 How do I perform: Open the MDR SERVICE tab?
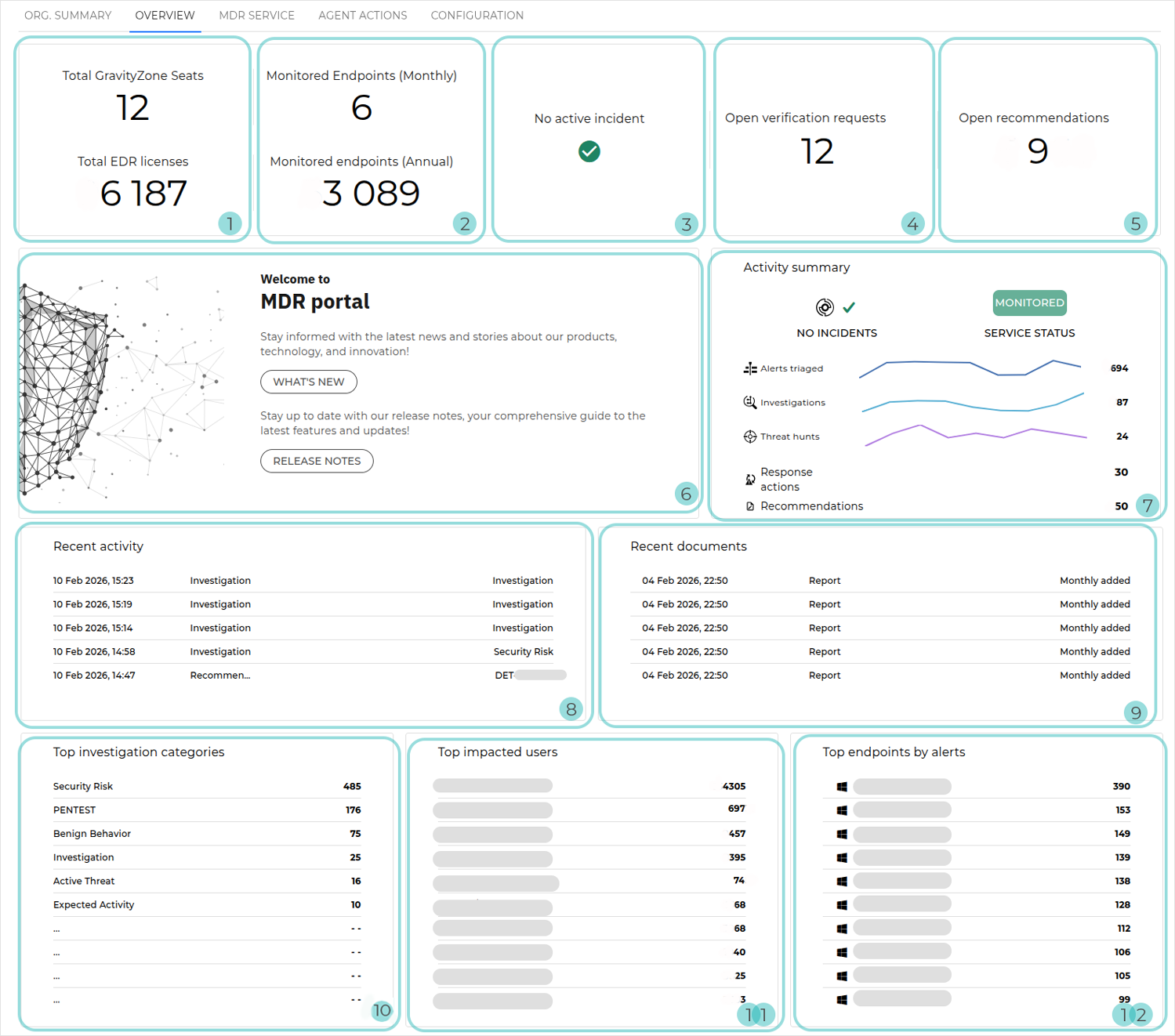pyautogui.click(x=256, y=15)
